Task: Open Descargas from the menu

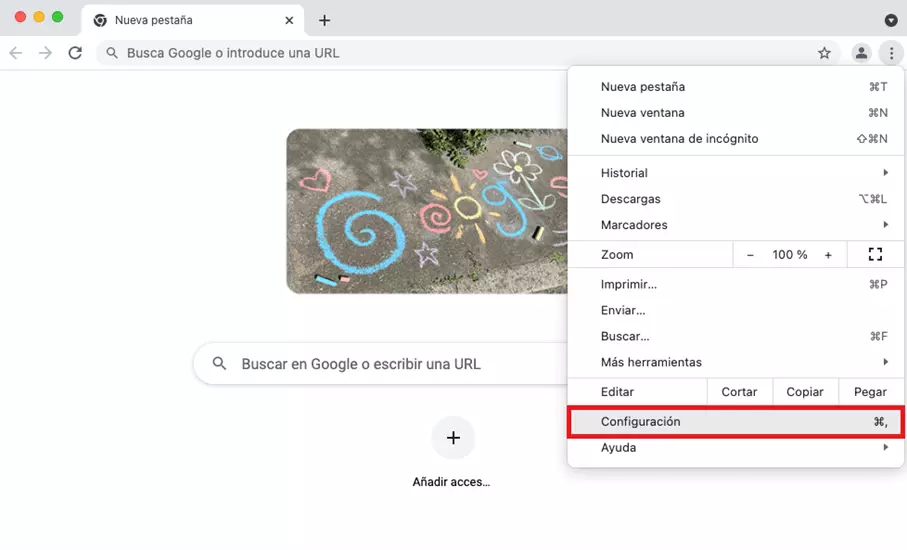Action: pyautogui.click(x=735, y=199)
